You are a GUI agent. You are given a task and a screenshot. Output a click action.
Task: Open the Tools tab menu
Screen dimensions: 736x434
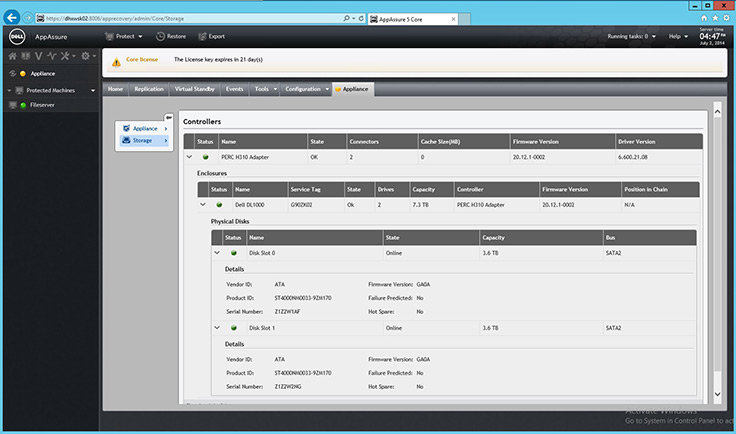pos(265,89)
